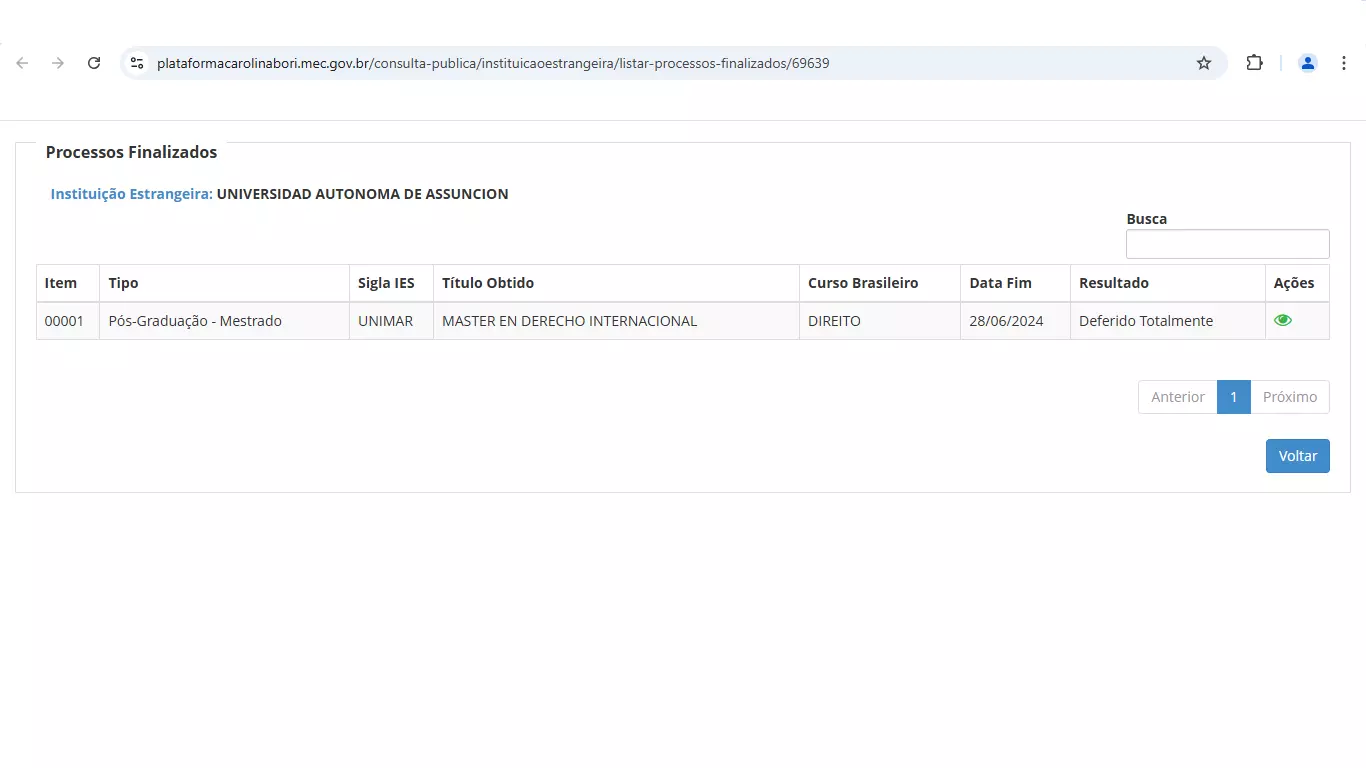Go to Próximo page
The image size is (1366, 768).
1290,397
